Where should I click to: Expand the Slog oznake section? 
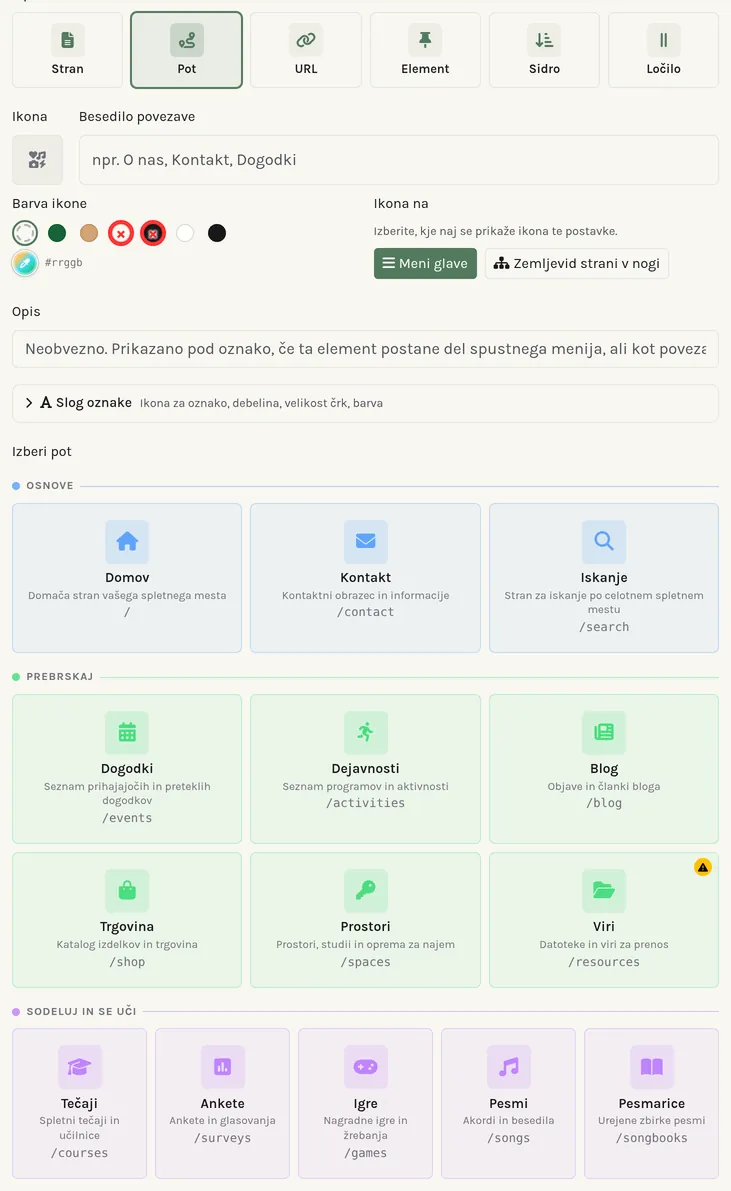pos(366,403)
